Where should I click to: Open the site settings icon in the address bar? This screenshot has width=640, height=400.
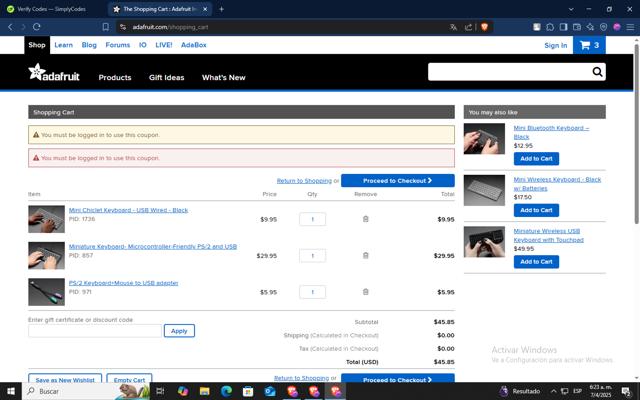coord(123,27)
